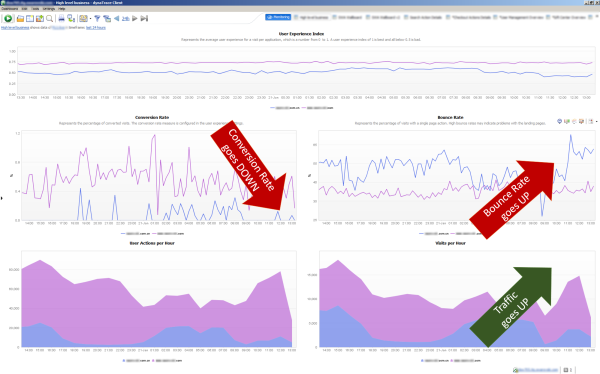Click the magnifying glass search icon
Screen dimensions: 600x374
click(49, 18)
